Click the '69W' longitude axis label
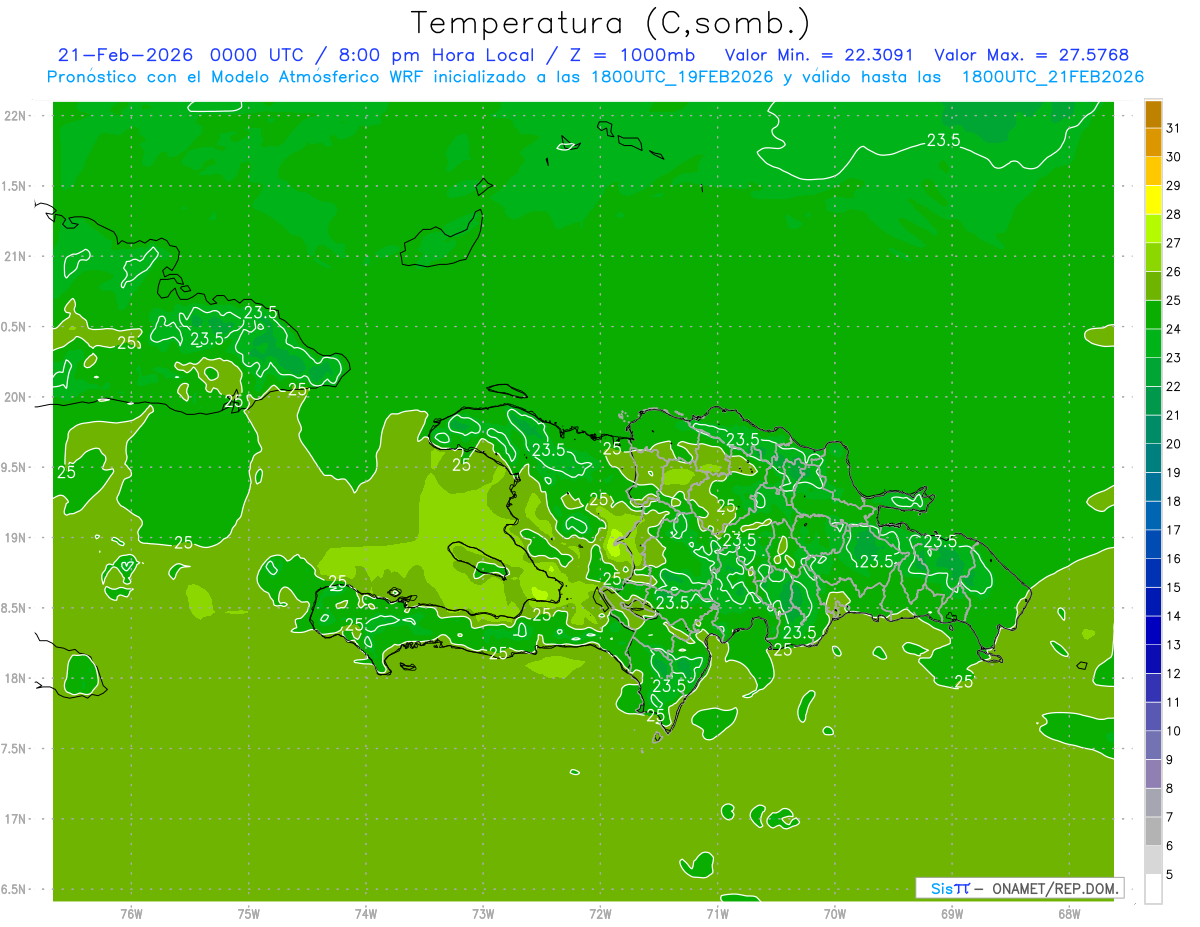The width and height of the screenshot is (1200, 927). coord(952,913)
